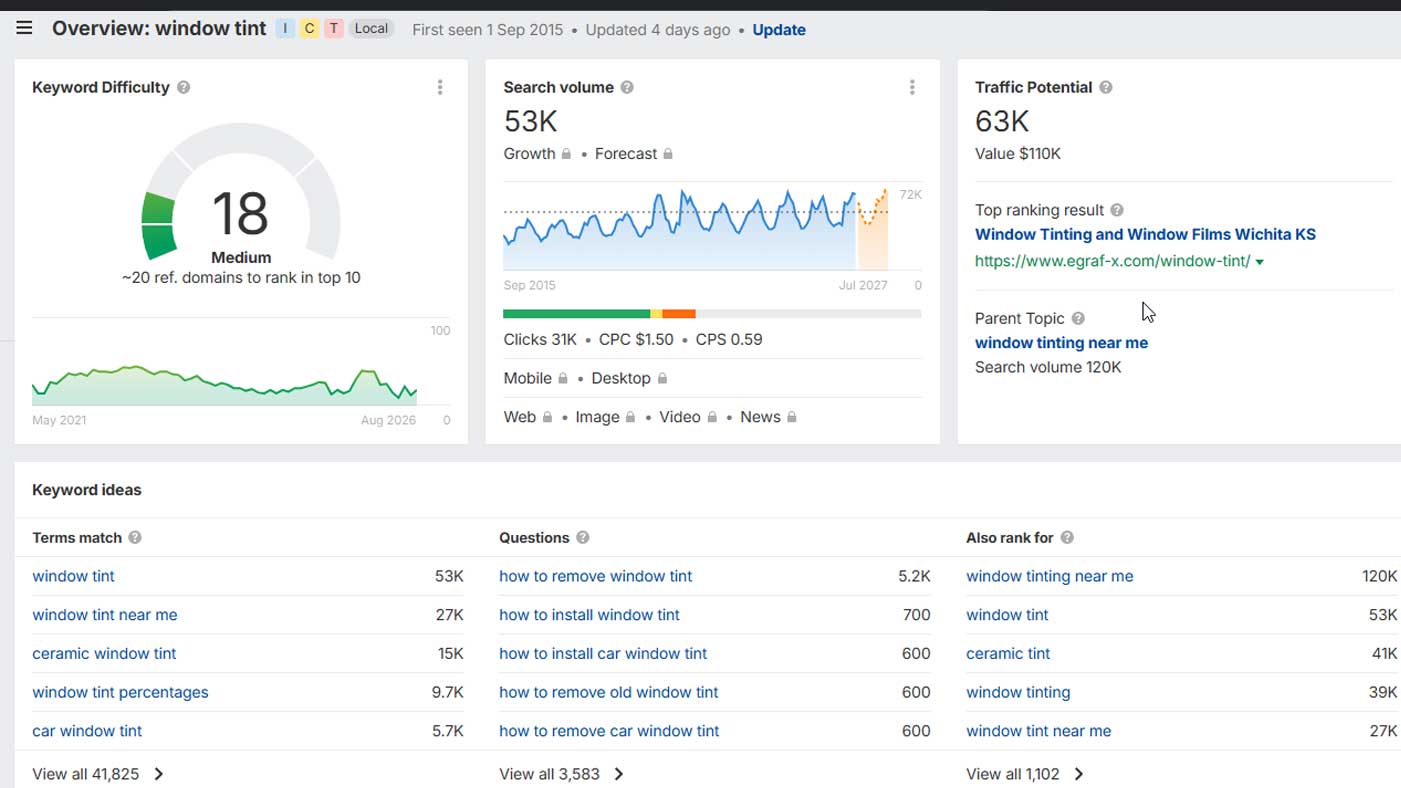The width and height of the screenshot is (1401, 788).
Task: Expand View all 3,583 questions
Action: point(561,774)
